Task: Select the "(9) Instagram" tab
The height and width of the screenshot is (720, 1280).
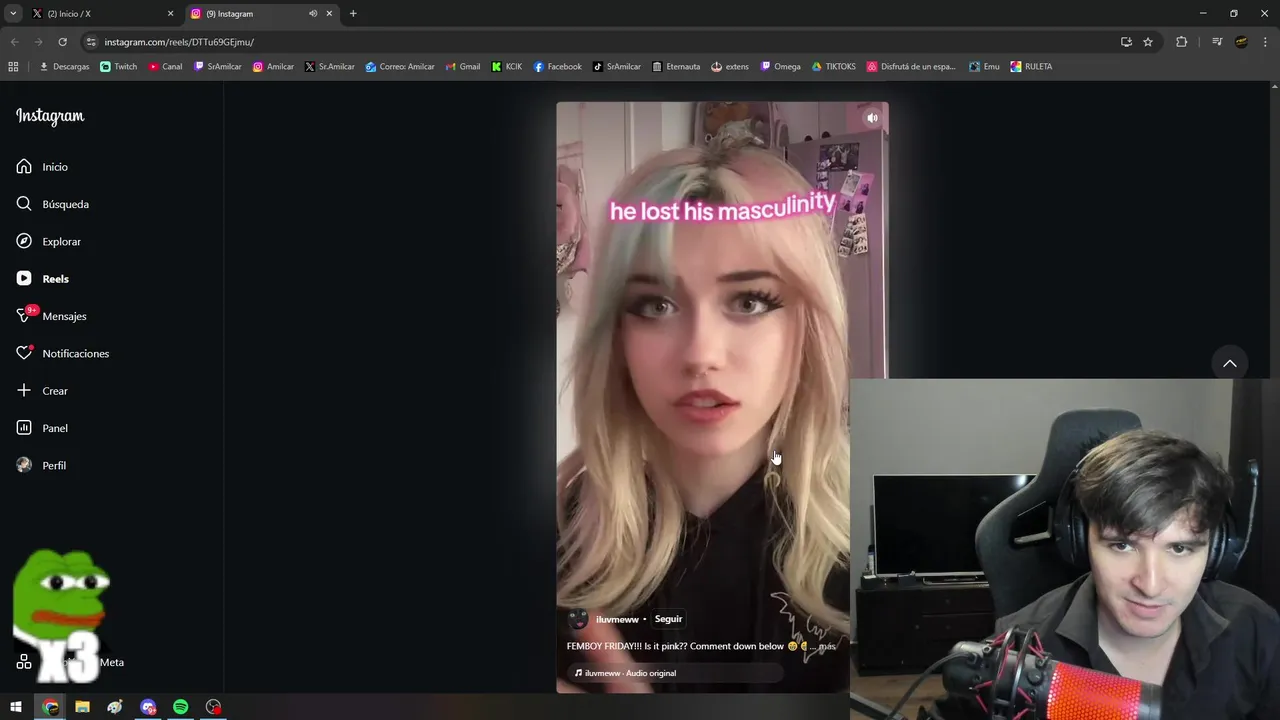Action: (262, 14)
